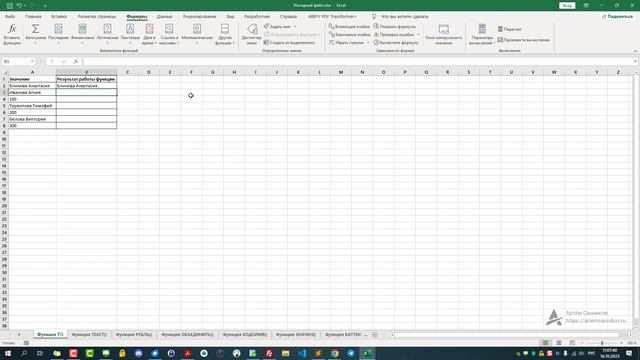The image size is (640, 360).
Task: Open the Data (Данные) tab
Action: [x=164, y=17]
